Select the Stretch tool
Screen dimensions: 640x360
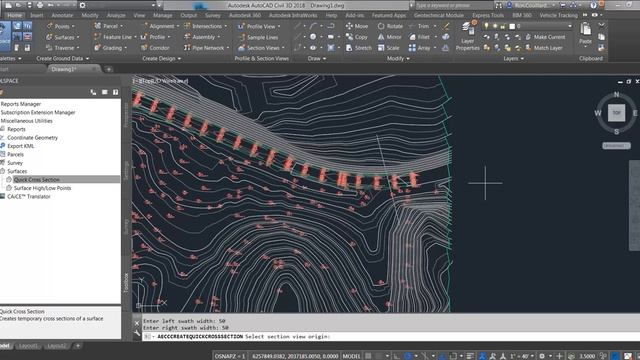click(358, 48)
